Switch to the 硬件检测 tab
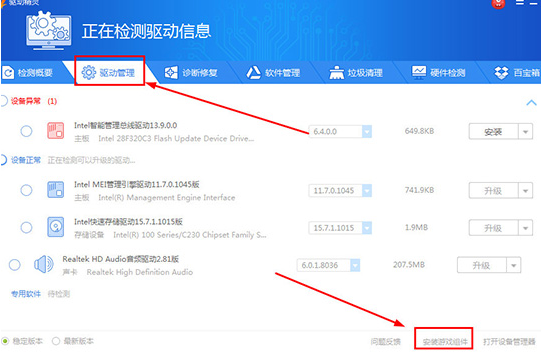 point(439,73)
